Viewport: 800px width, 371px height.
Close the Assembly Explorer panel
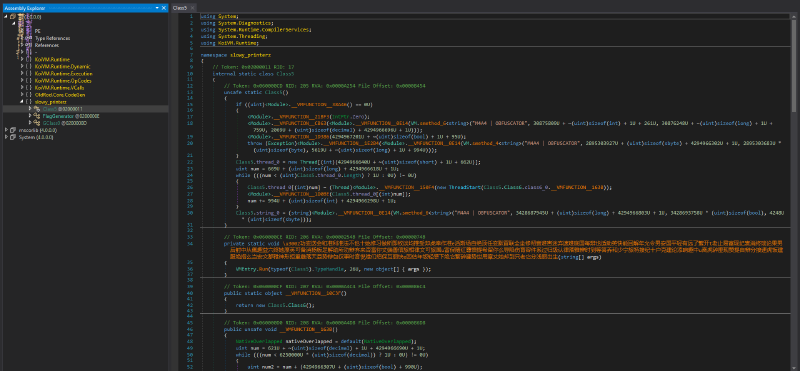[164, 8]
